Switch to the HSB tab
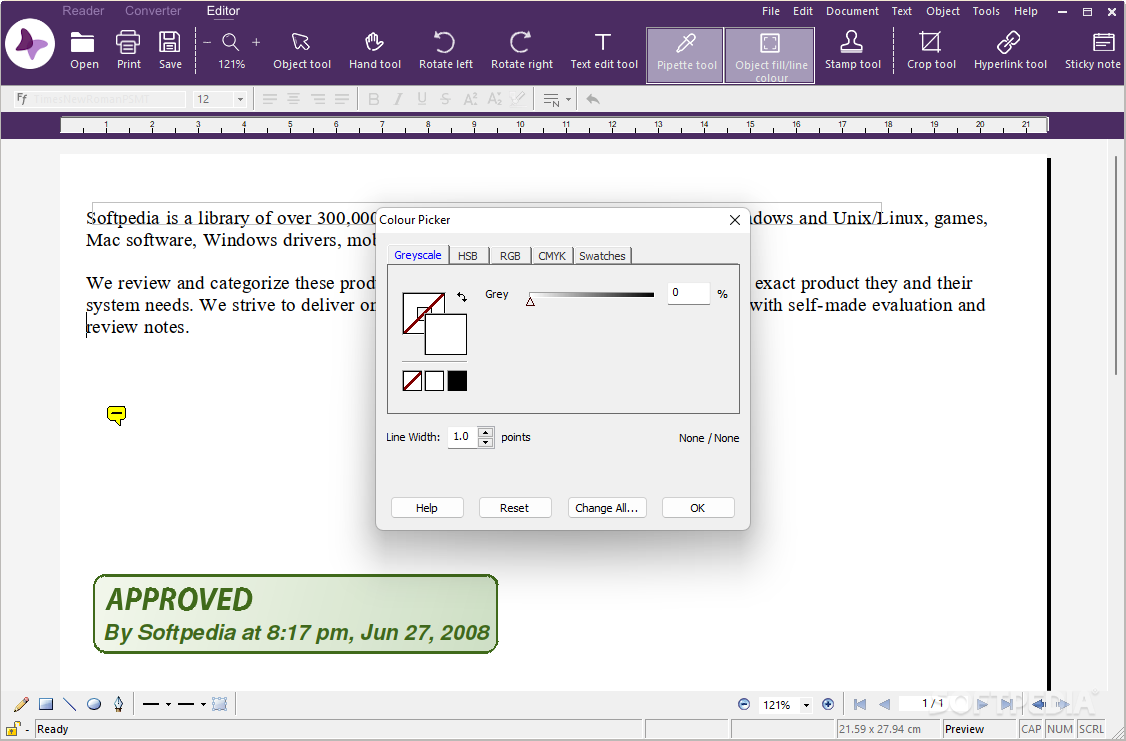The width and height of the screenshot is (1126, 741). [468, 256]
